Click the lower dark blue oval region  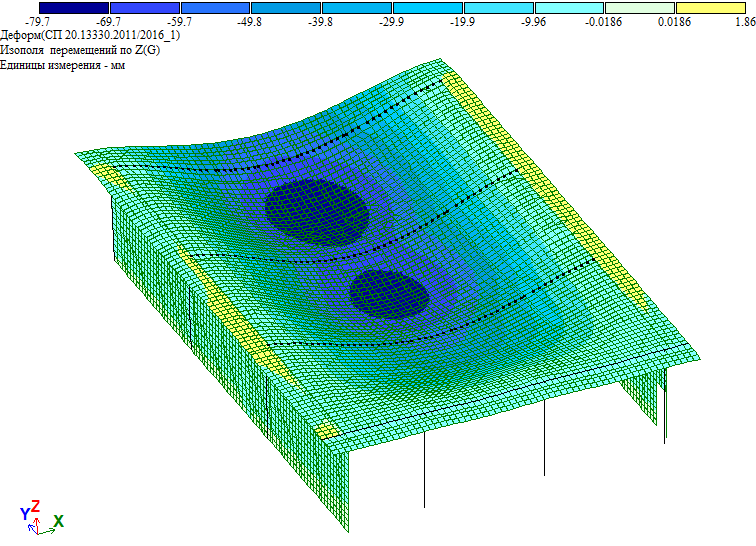(389, 293)
